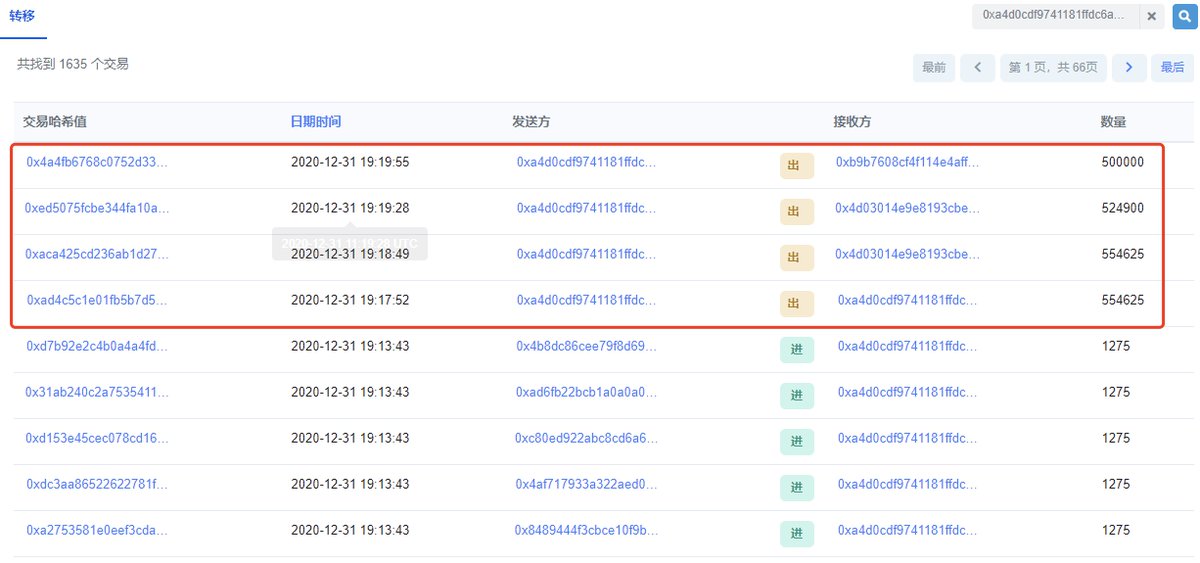Click 进 badge in 0xdc3aa86522622781f row
1200x563 pixels.
pos(796,488)
